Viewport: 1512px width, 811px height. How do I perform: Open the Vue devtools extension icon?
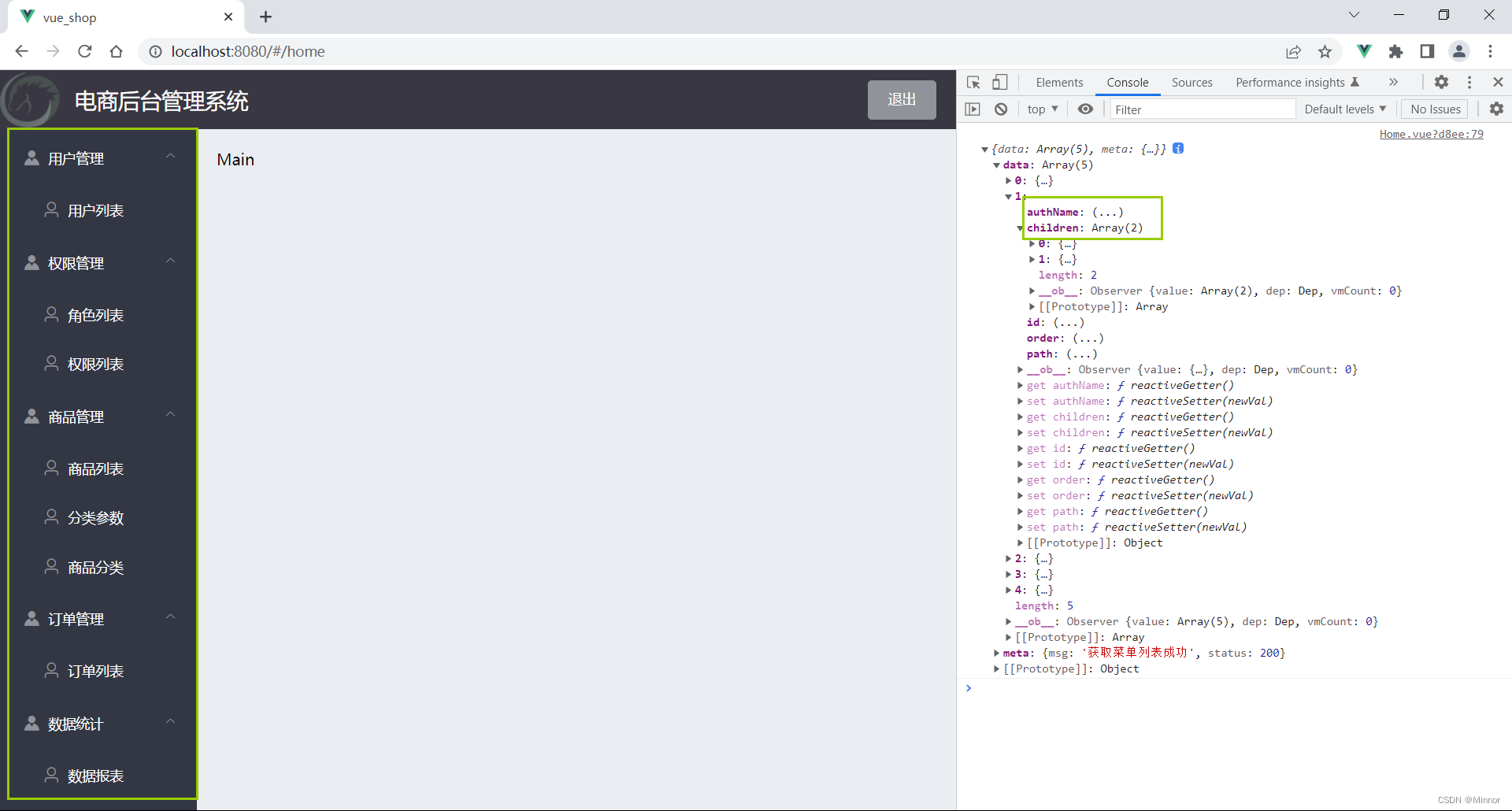pos(1364,51)
